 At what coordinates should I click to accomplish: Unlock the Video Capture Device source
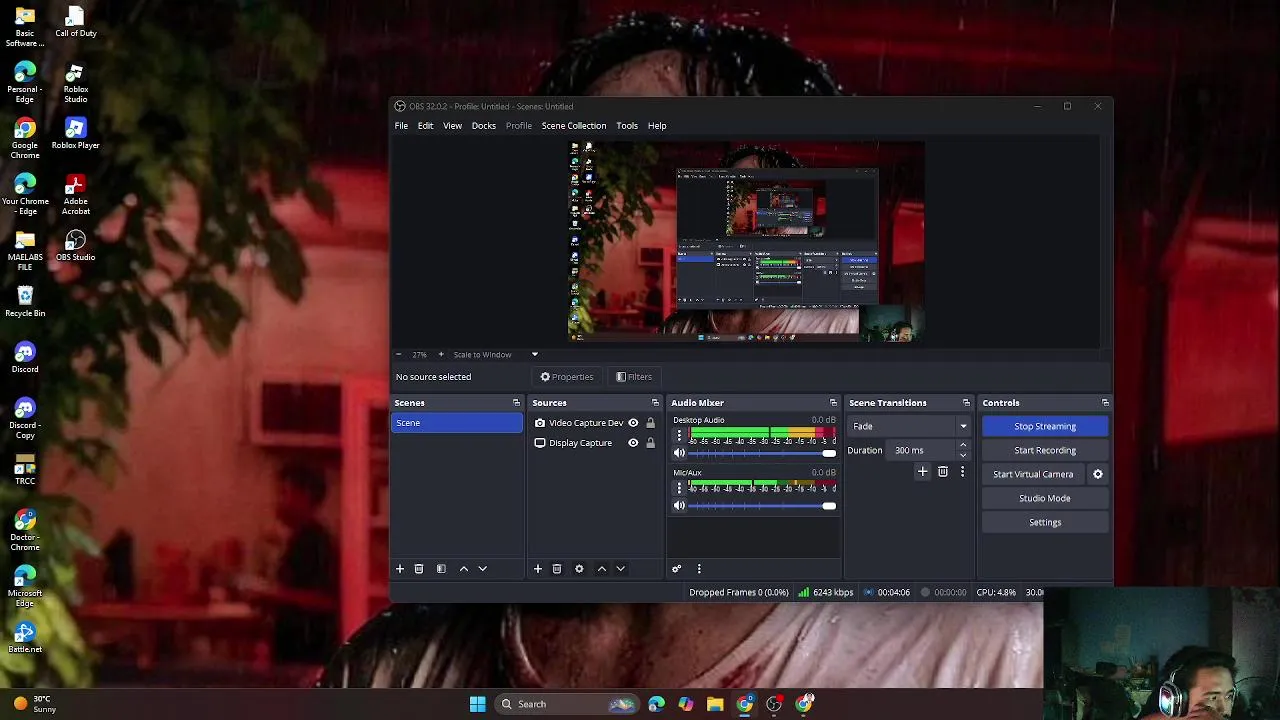651,423
